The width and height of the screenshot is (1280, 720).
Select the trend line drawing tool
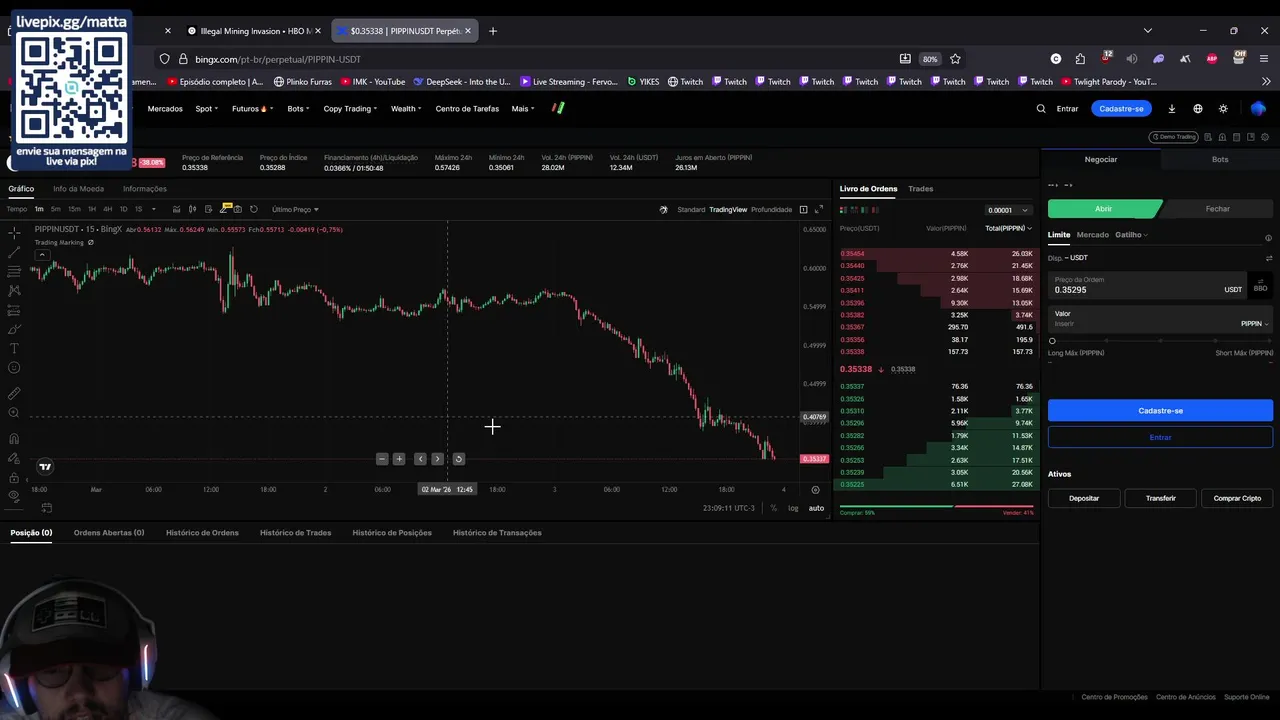click(x=14, y=252)
